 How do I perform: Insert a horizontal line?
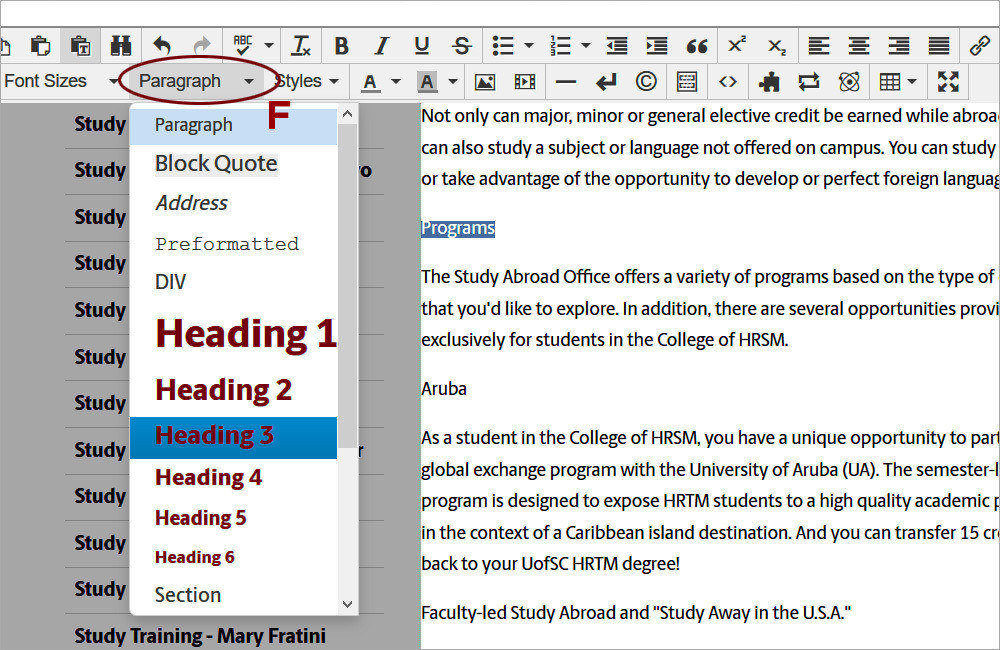[565, 81]
